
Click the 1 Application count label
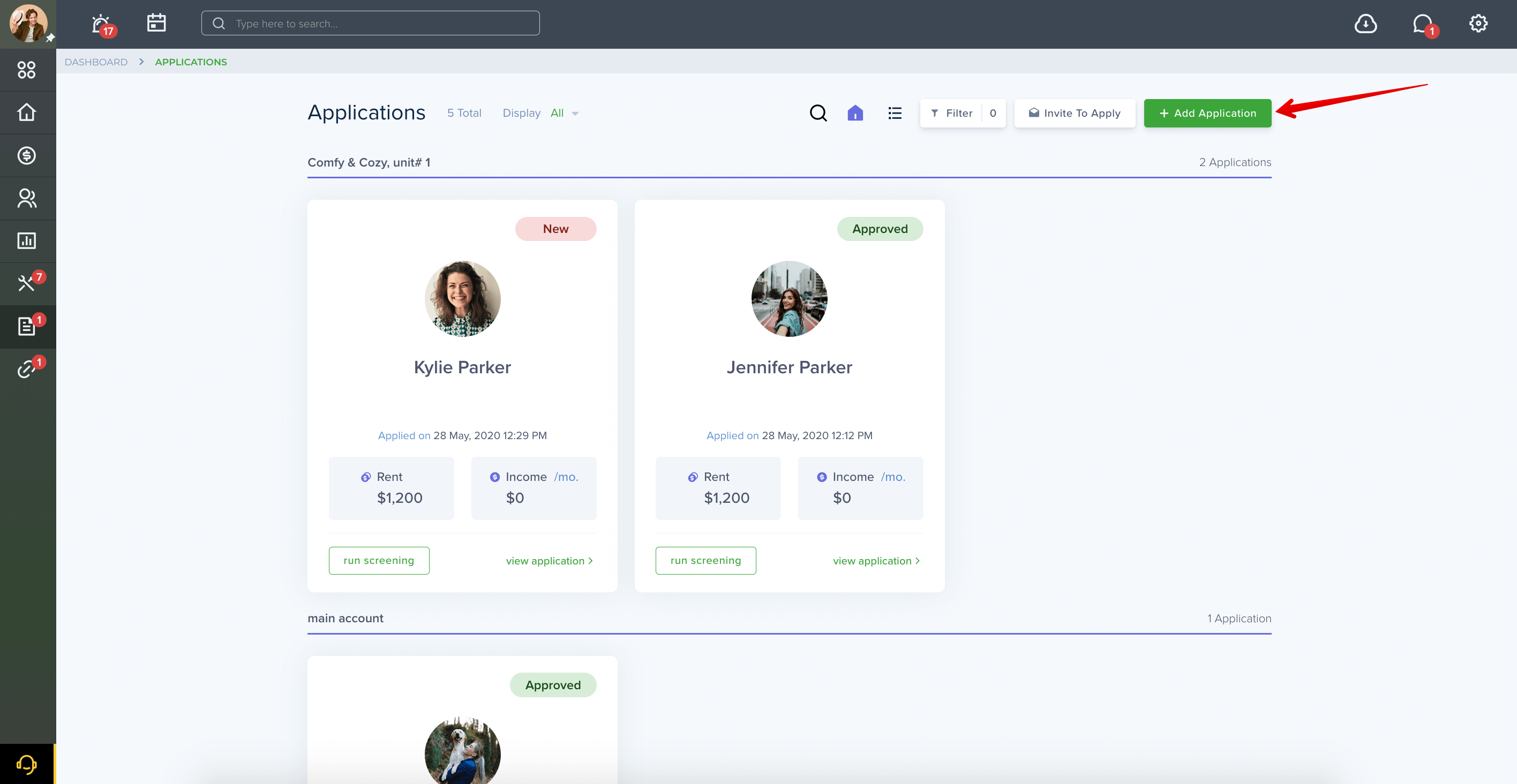tap(1239, 619)
